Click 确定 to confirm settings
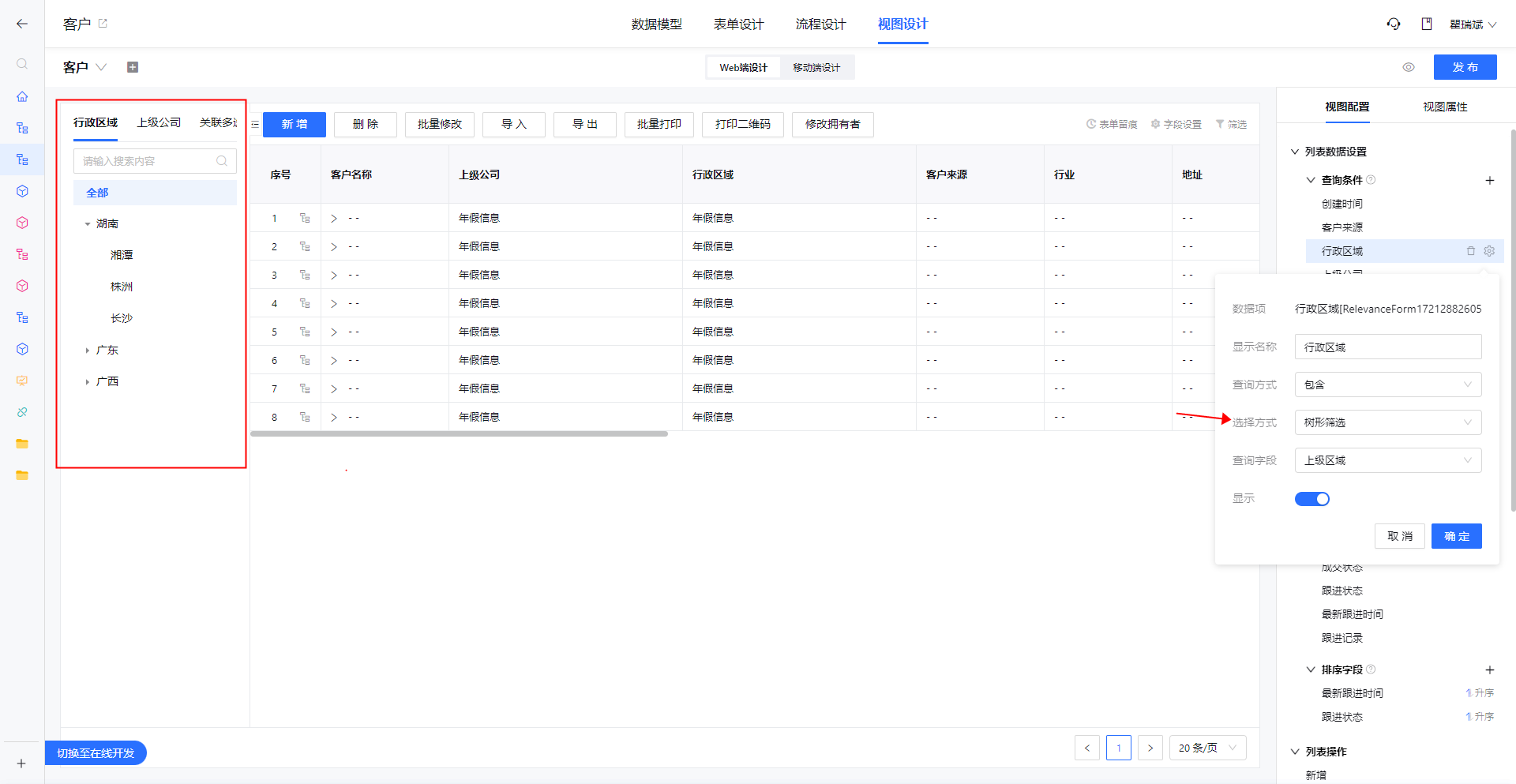This screenshot has width=1516, height=784. [1457, 536]
